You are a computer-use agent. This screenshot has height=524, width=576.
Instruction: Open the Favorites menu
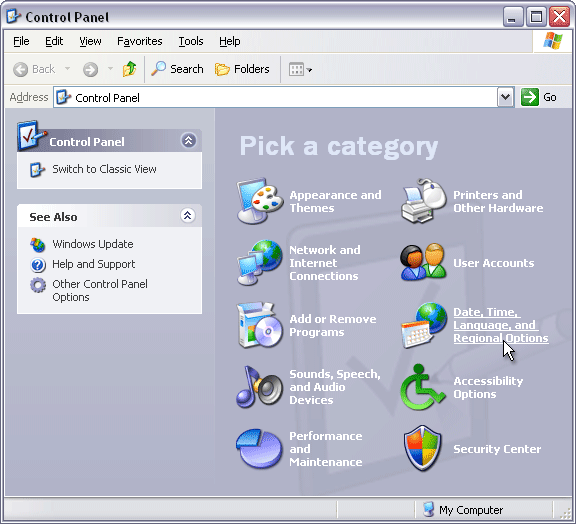click(x=140, y=41)
